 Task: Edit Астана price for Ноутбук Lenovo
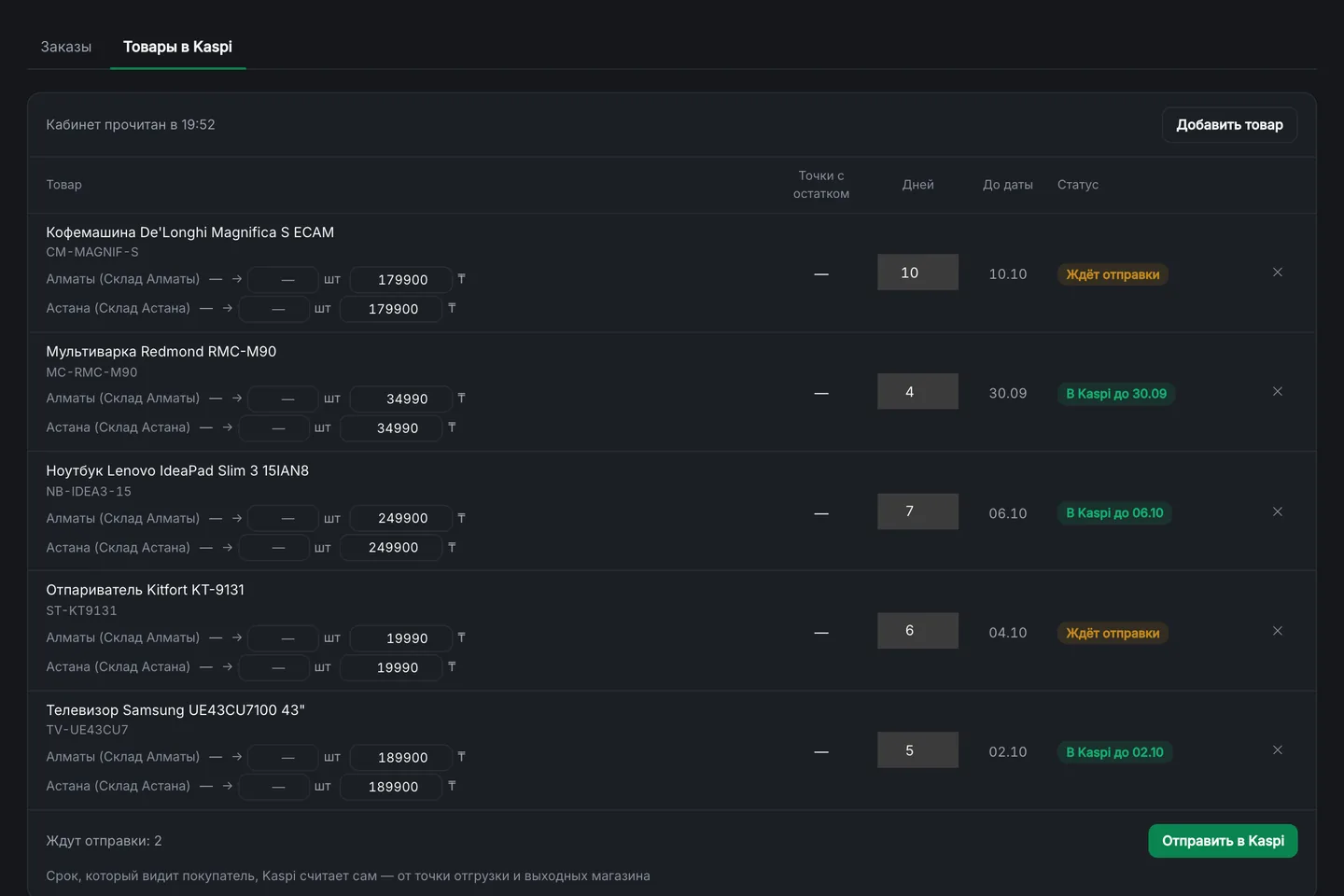click(x=392, y=548)
